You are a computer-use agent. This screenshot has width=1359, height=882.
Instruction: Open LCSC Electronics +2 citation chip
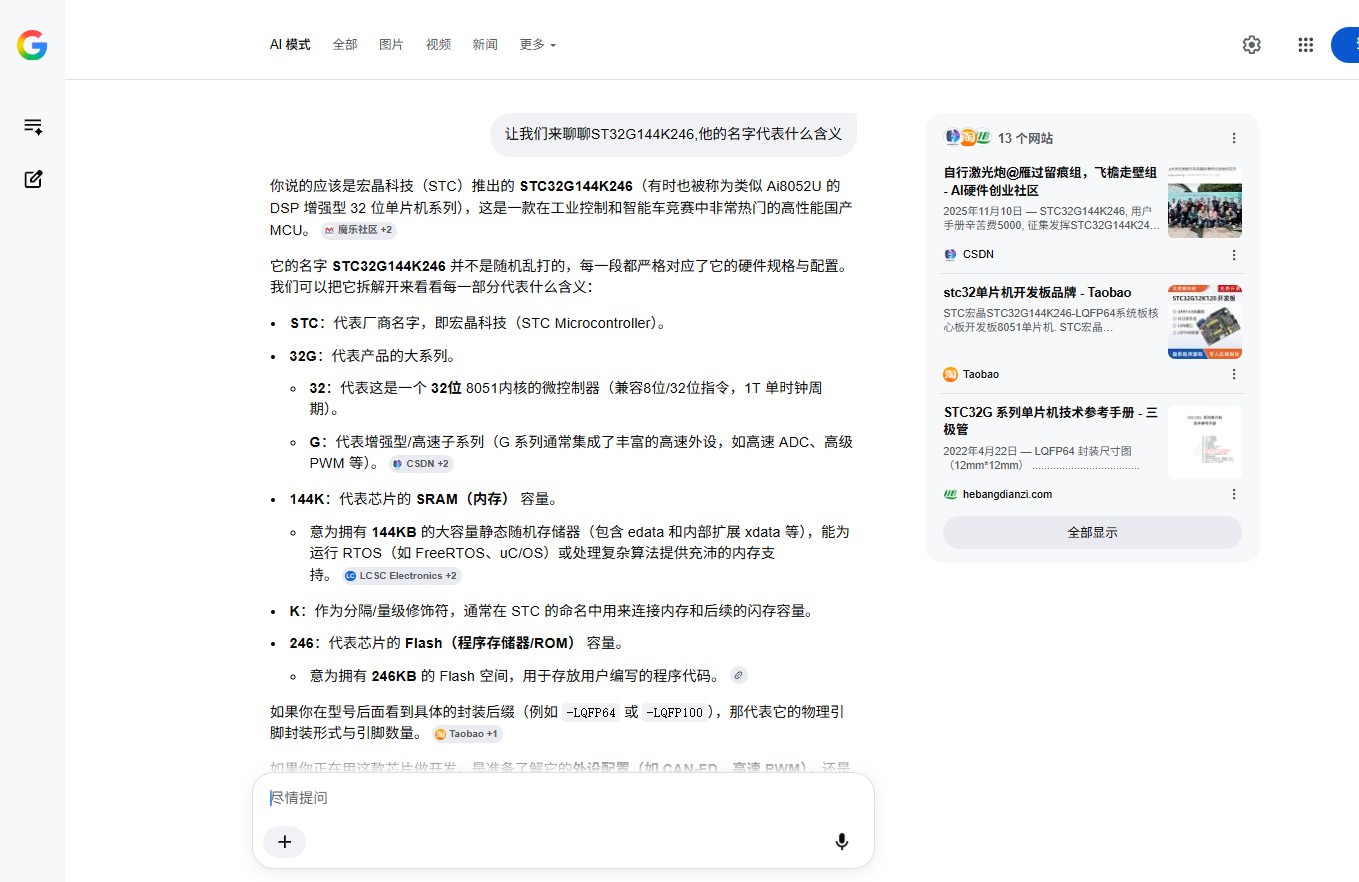[400, 576]
